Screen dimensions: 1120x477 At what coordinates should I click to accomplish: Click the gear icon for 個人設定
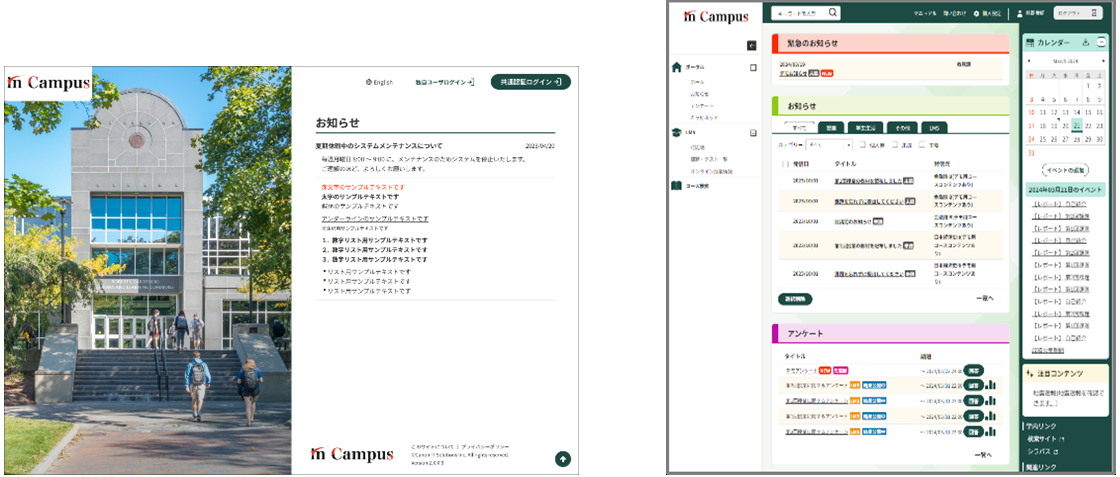976,14
